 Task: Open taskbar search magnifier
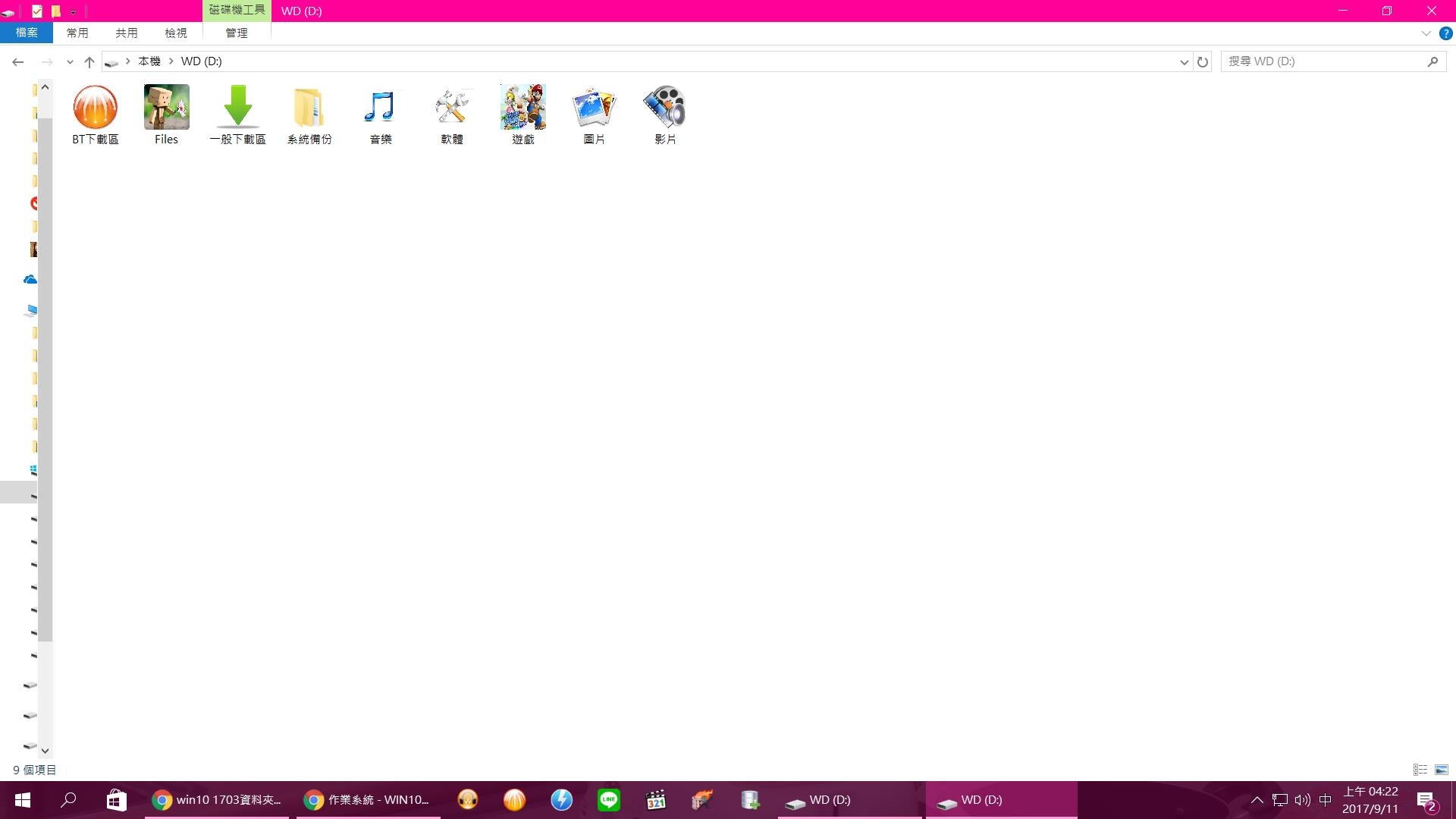(69, 800)
